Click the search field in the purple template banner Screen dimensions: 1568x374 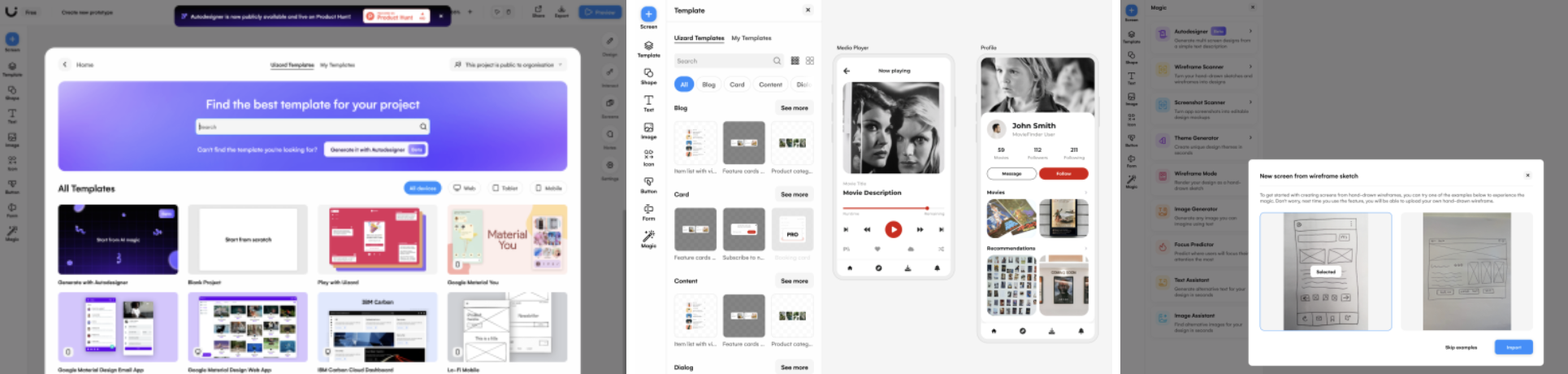[313, 127]
